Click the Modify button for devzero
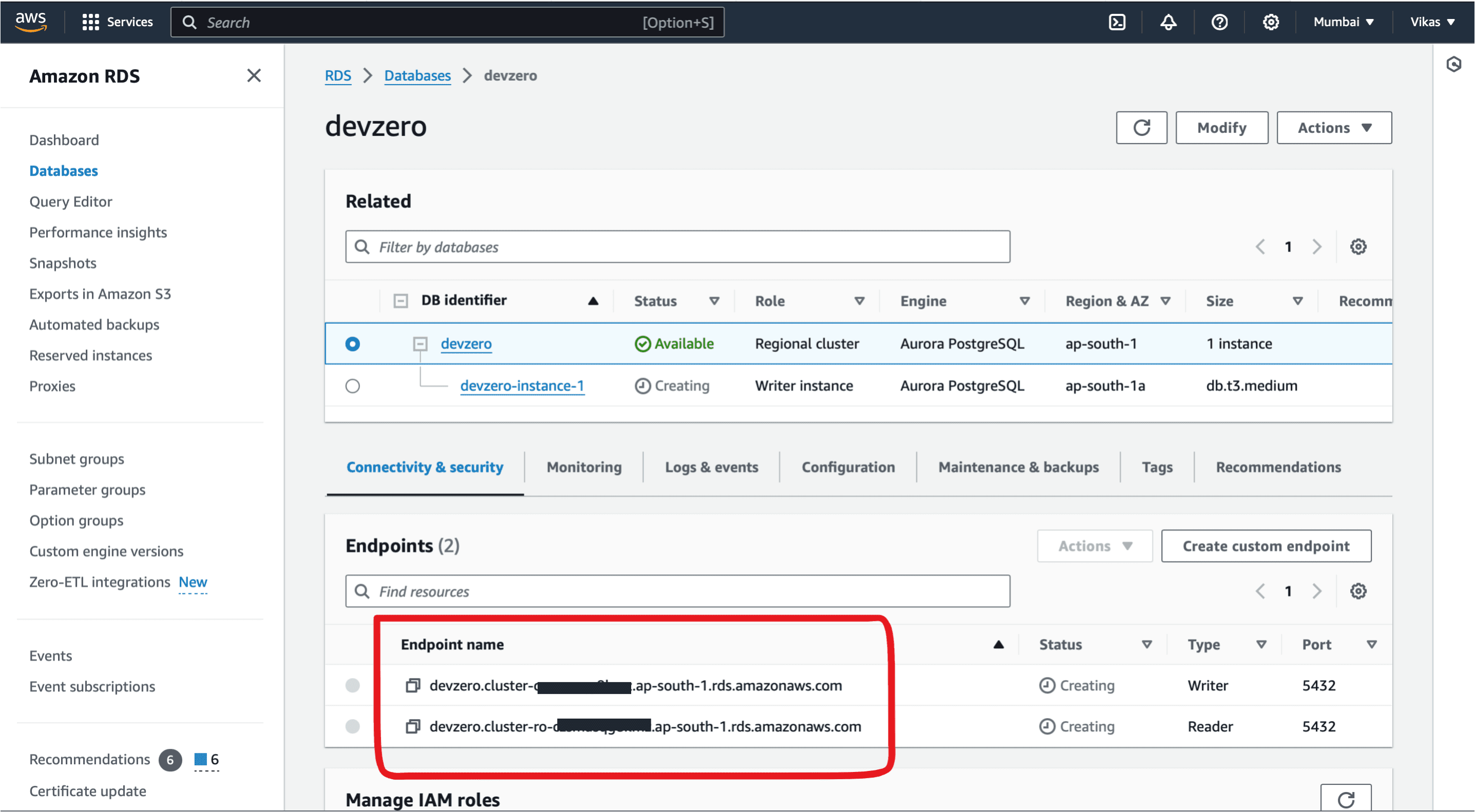This screenshot has width=1475, height=812. point(1222,127)
